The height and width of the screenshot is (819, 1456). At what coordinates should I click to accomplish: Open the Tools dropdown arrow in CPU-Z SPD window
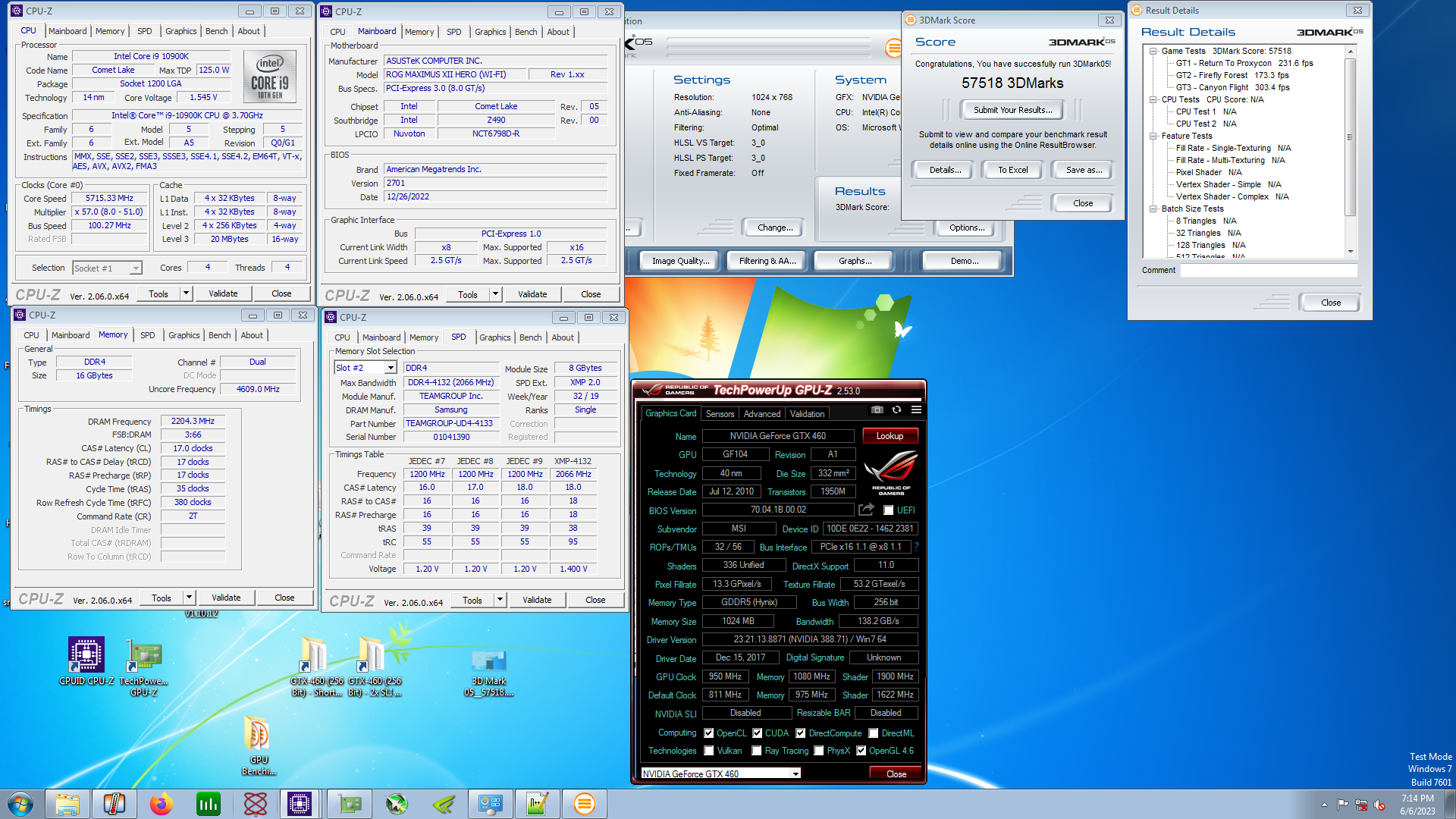point(500,600)
